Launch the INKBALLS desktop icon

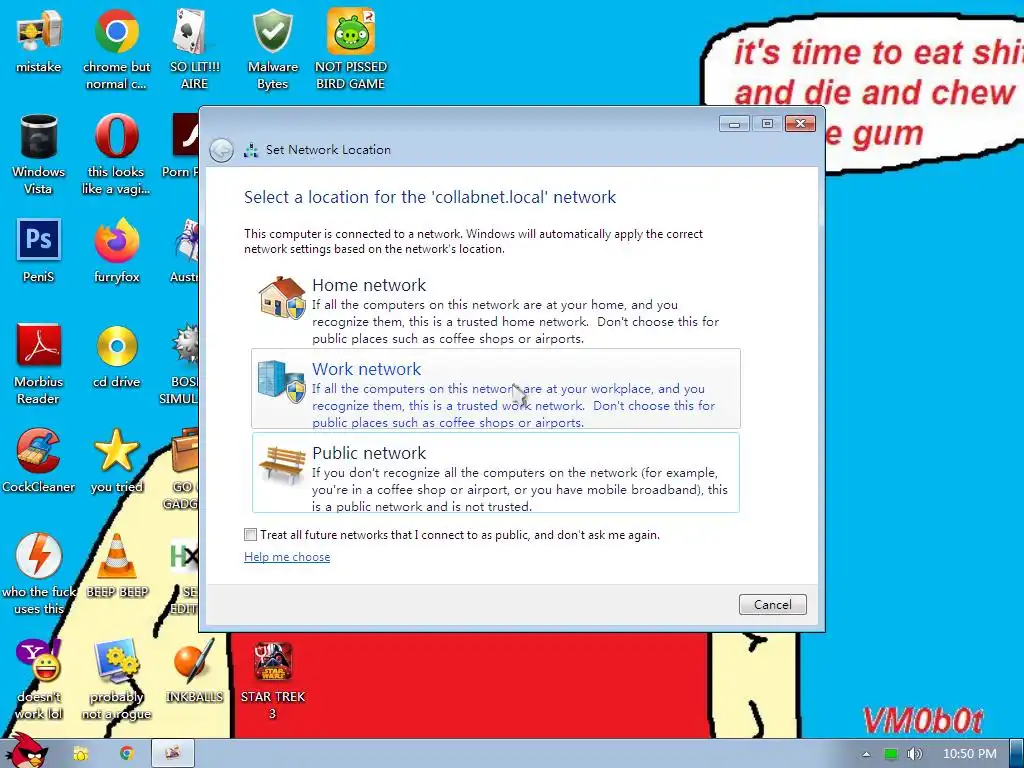tap(194, 671)
